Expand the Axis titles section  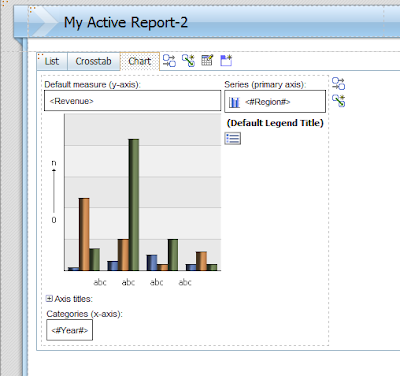49,299
